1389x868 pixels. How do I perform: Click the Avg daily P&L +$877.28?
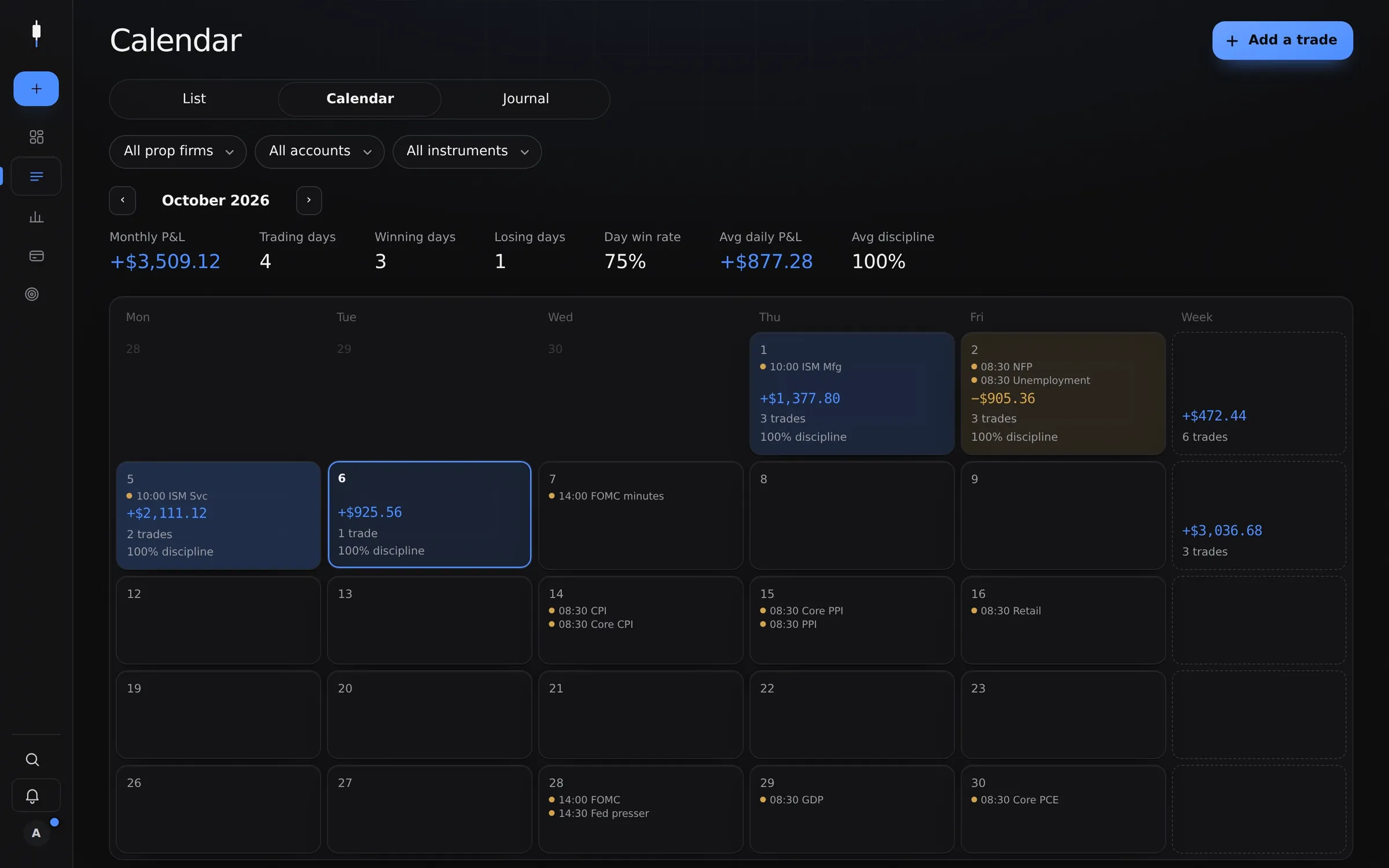coord(766,262)
